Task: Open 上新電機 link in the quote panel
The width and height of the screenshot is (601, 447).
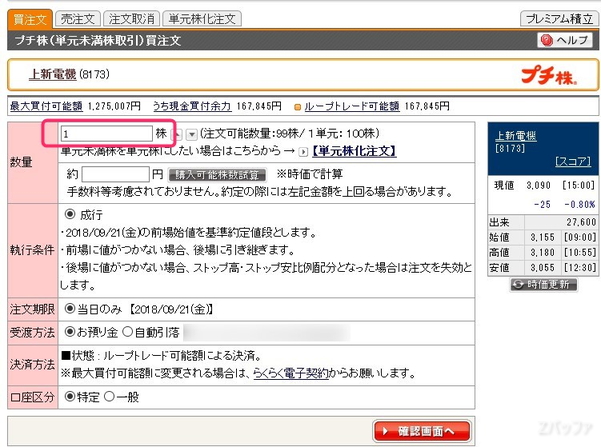Action: point(516,136)
